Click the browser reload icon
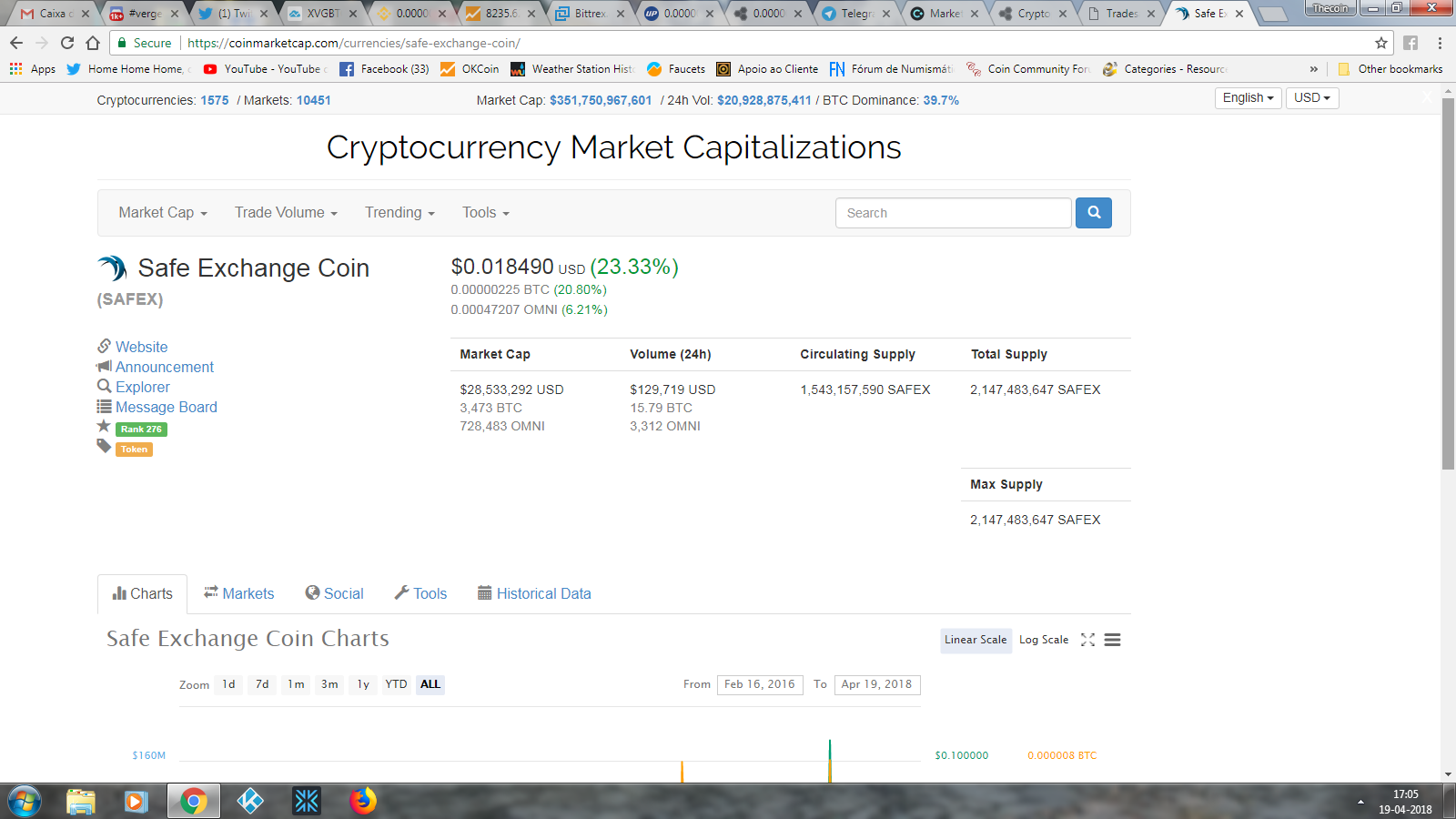 point(67,43)
